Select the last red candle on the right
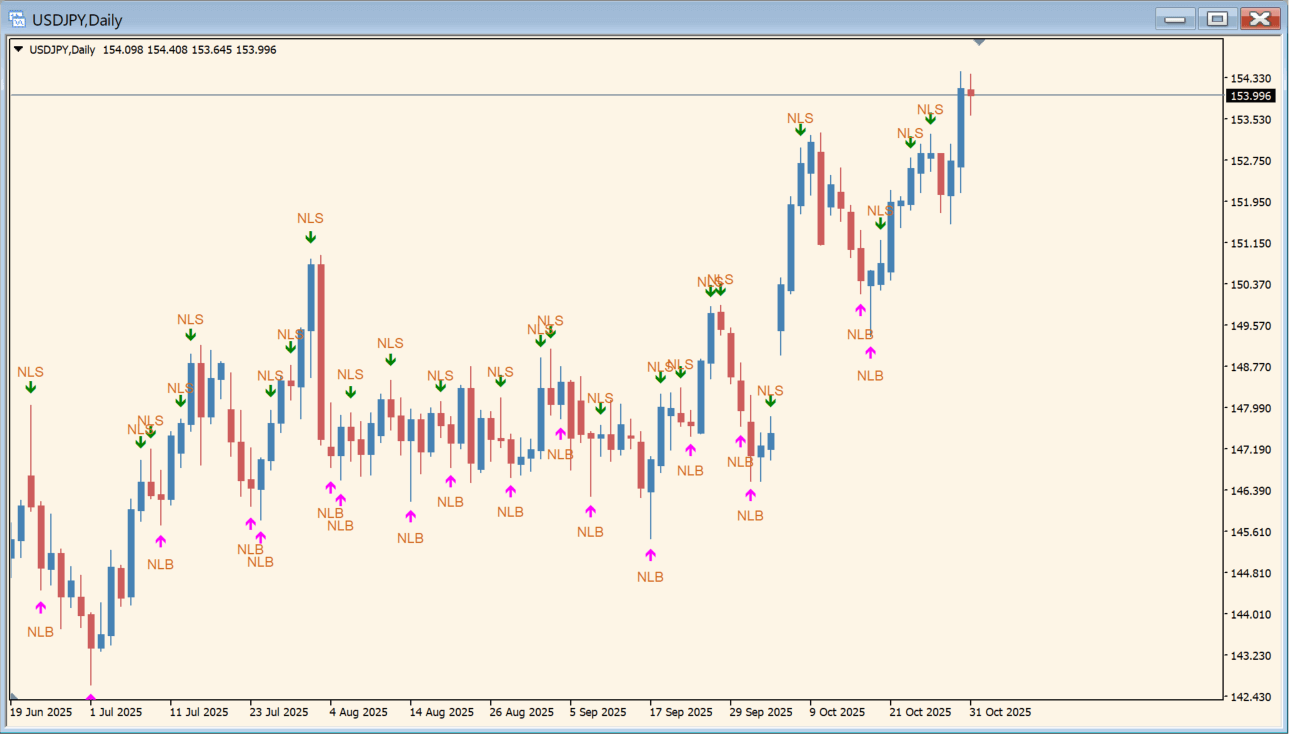Screen dimensions: 1289x734 970,94
